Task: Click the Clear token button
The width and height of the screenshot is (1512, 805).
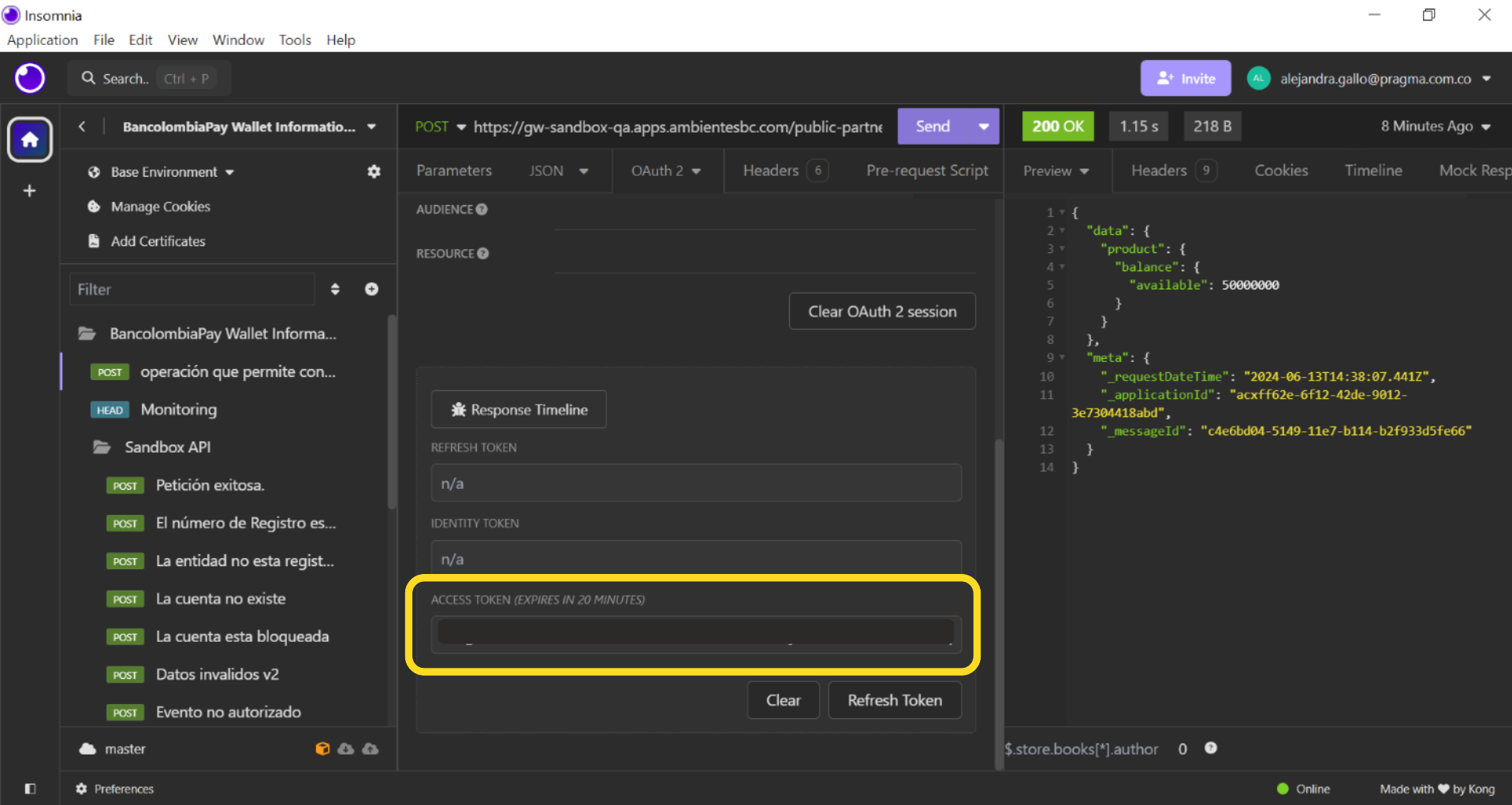Action: (x=783, y=700)
